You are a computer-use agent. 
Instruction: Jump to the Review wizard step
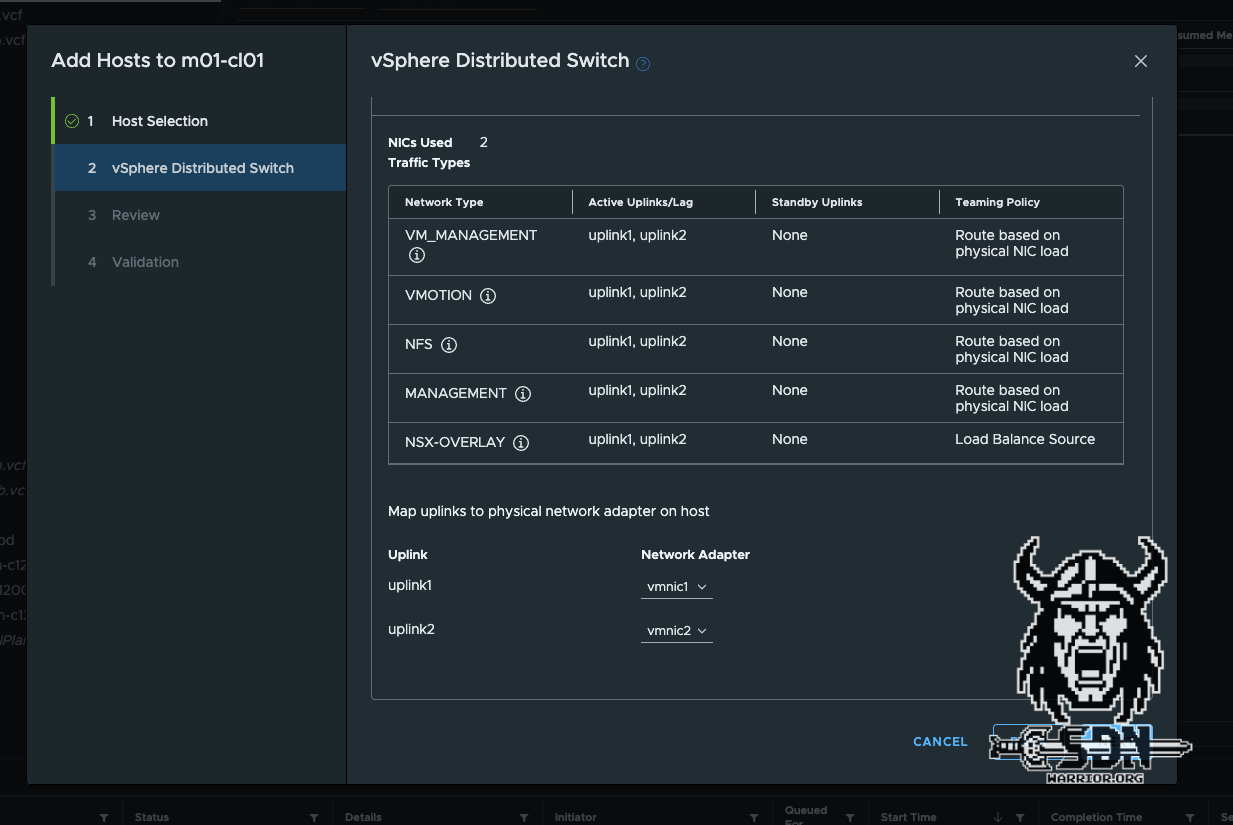136,215
